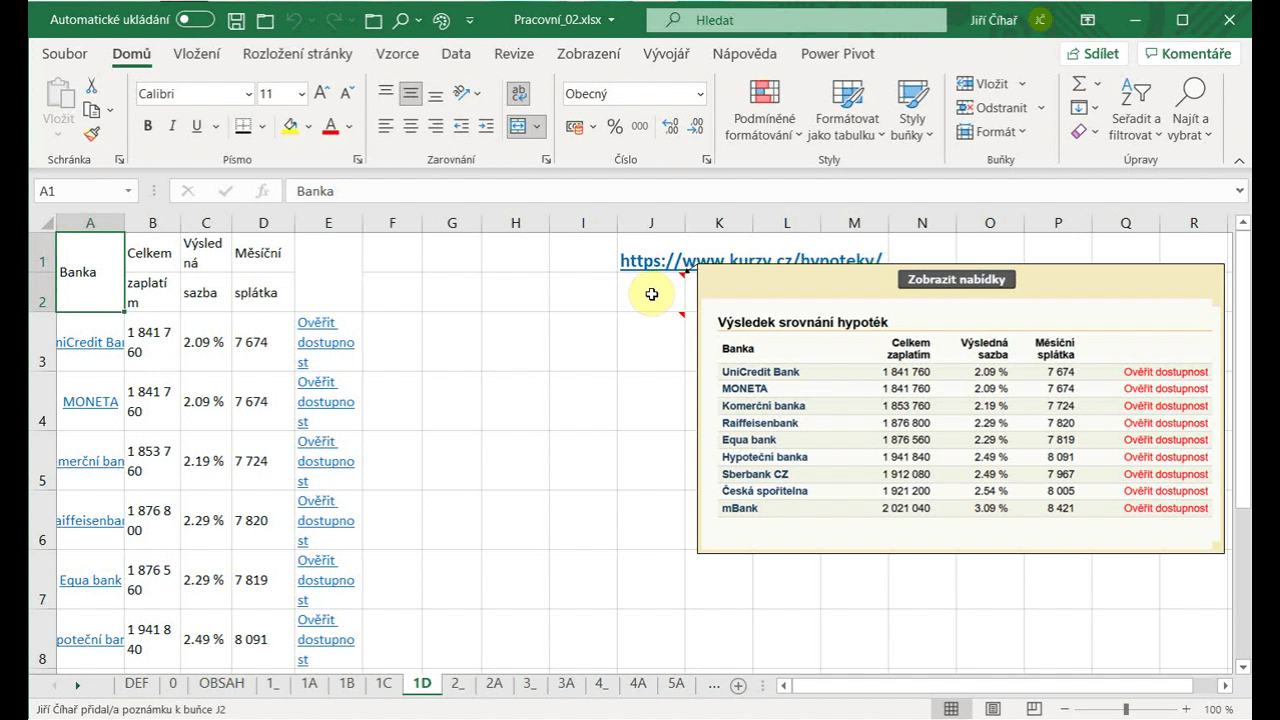The image size is (1280, 720).
Task: Click the Komentáře button
Action: click(1189, 54)
